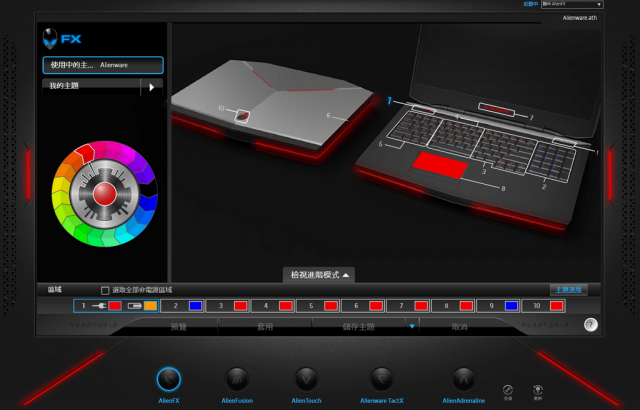
Task: Open the 主題速度 theme tempo link
Action: [569, 290]
